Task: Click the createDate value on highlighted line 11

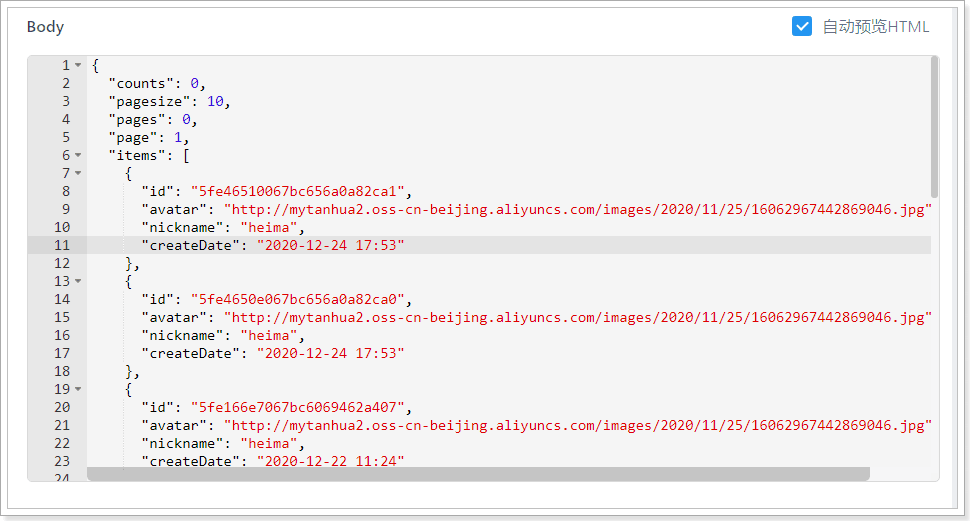Action: 330,245
